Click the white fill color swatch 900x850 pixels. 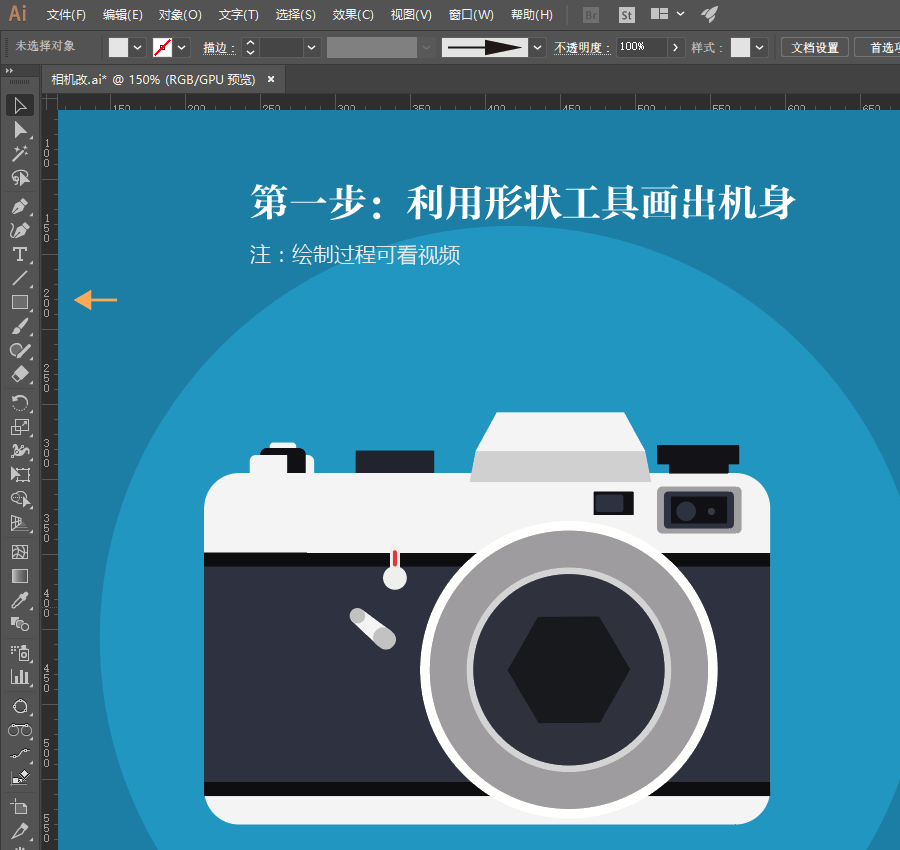coord(118,48)
